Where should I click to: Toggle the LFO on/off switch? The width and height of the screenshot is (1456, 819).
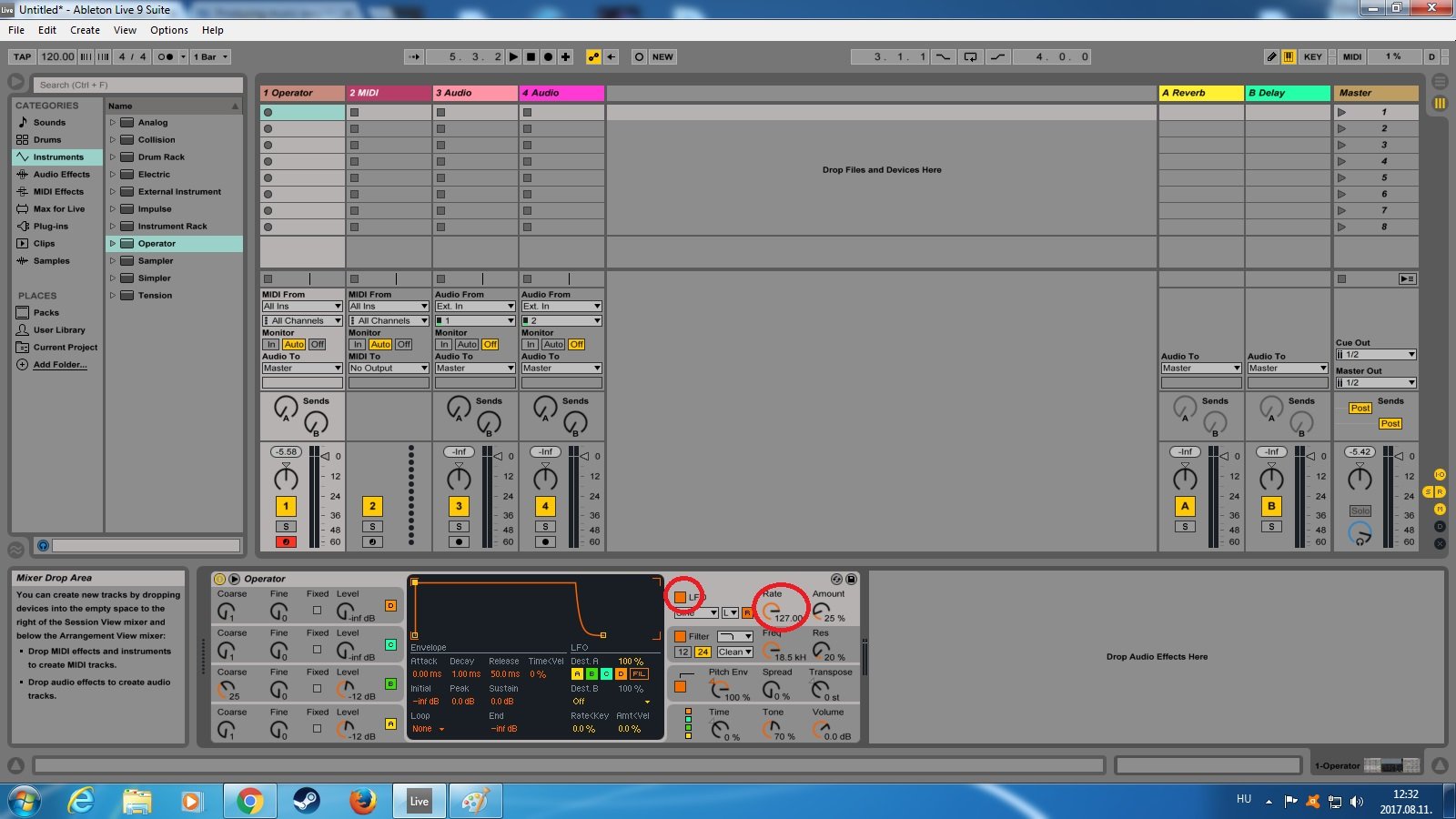[x=680, y=597]
